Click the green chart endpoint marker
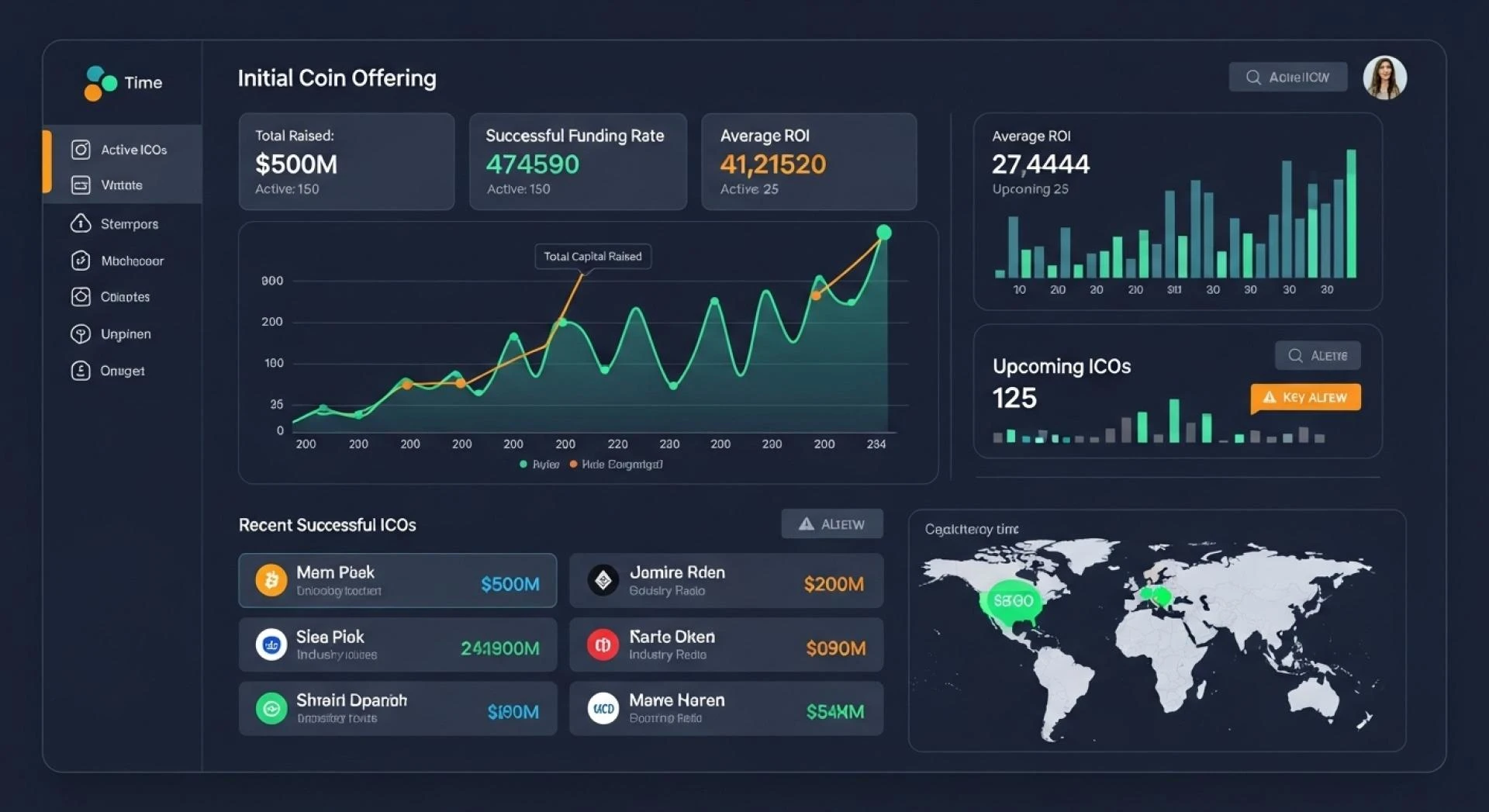The height and width of the screenshot is (812, 1489). 883,232
